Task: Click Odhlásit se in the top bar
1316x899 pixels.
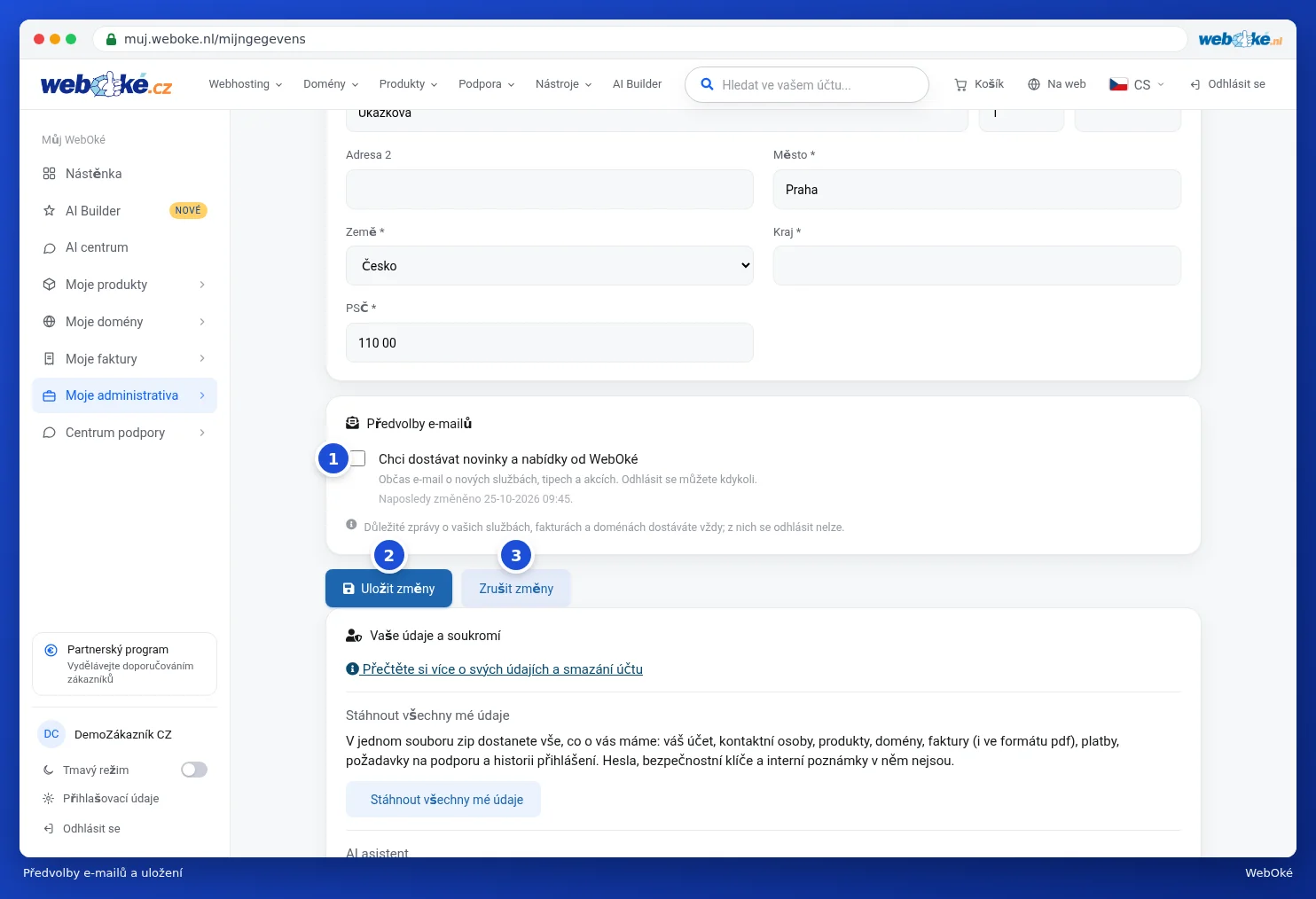Action: click(1228, 84)
